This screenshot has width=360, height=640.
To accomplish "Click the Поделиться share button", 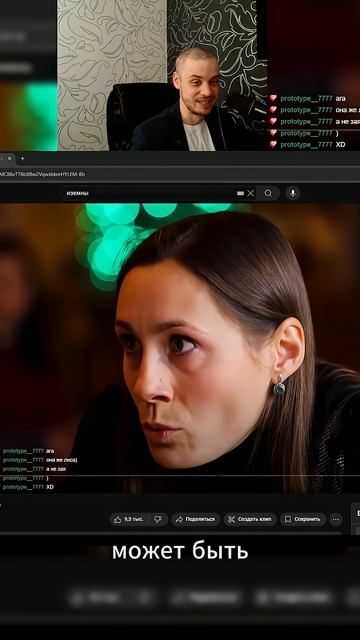I will tap(196, 519).
